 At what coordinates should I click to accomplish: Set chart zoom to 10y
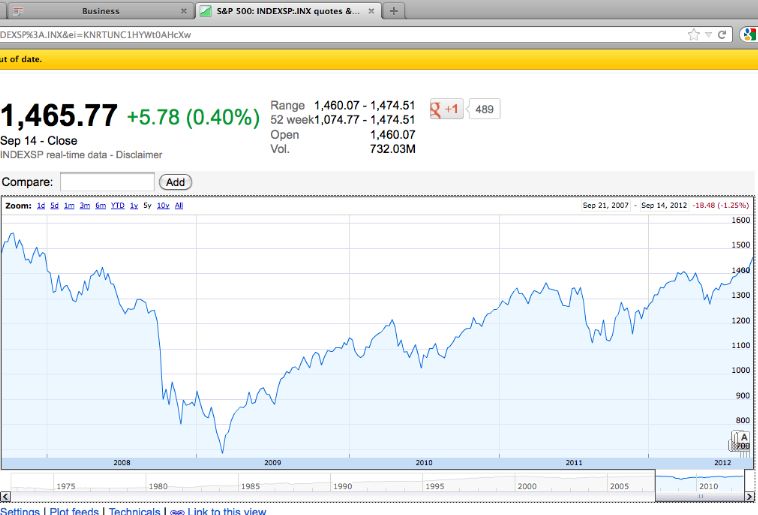163,206
